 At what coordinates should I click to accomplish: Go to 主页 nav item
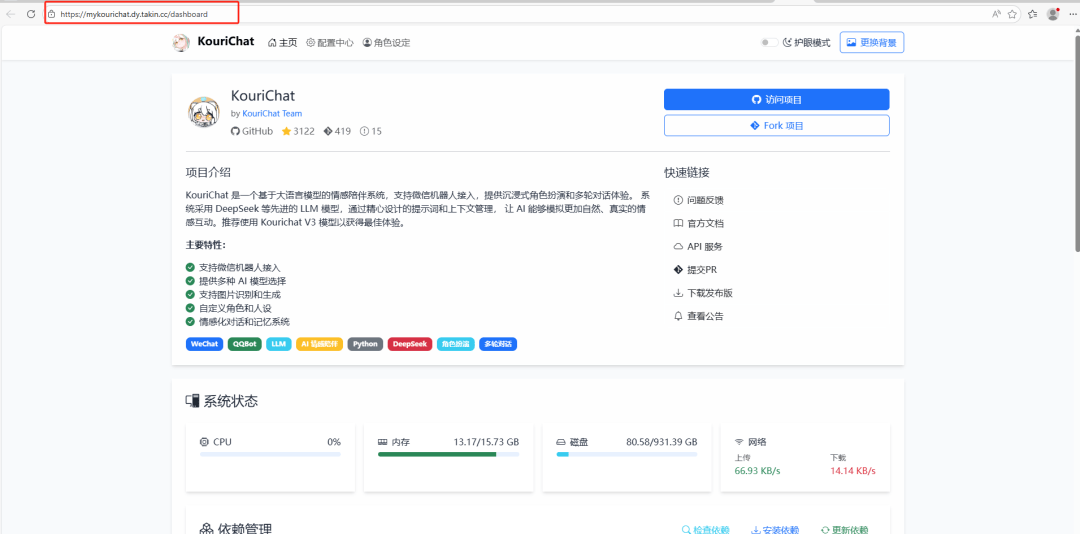(x=282, y=43)
